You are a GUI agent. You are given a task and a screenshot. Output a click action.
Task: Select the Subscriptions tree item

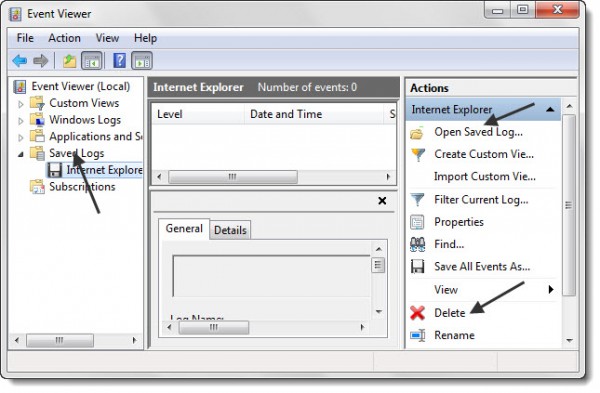[x=82, y=187]
